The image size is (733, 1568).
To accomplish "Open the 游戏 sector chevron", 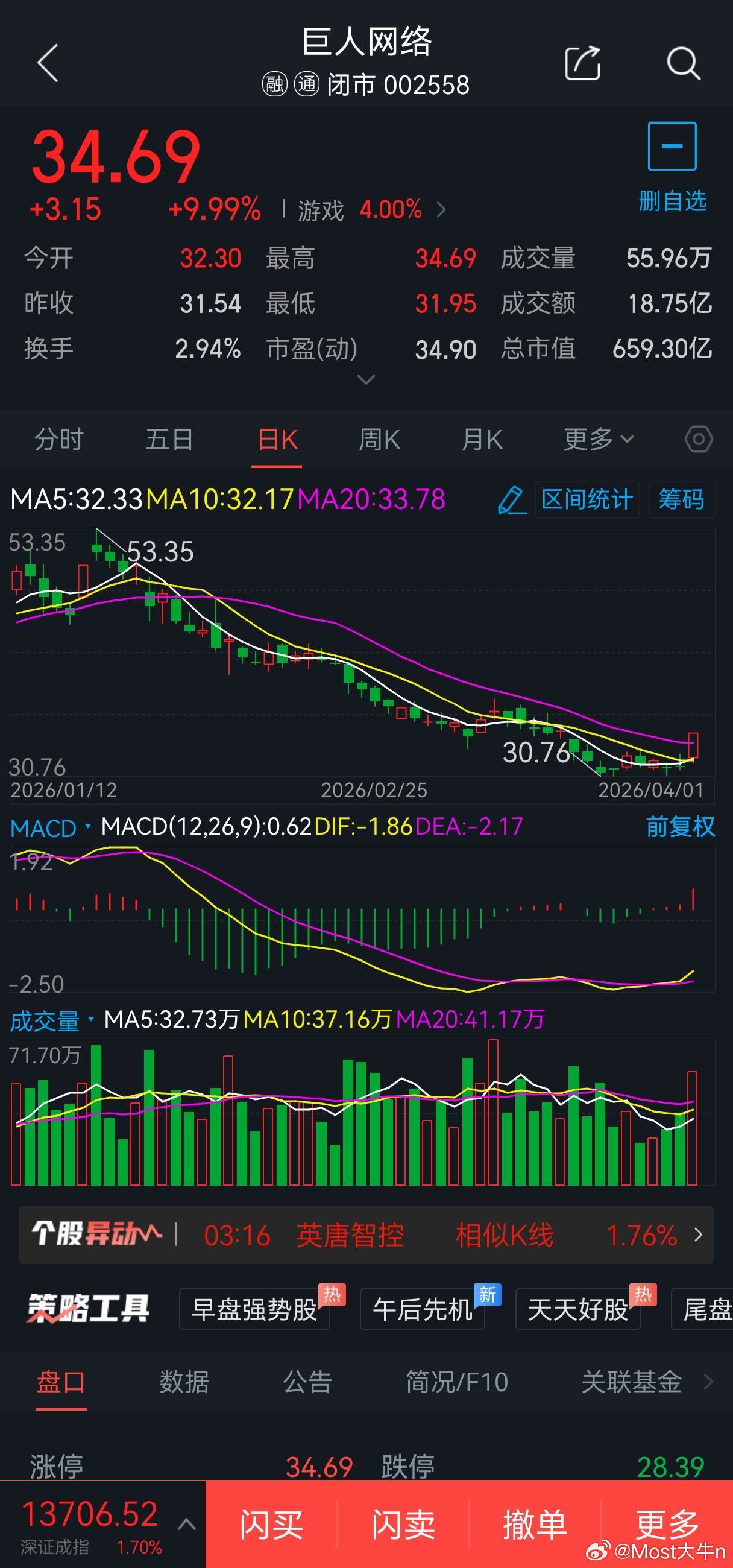I will (442, 210).
